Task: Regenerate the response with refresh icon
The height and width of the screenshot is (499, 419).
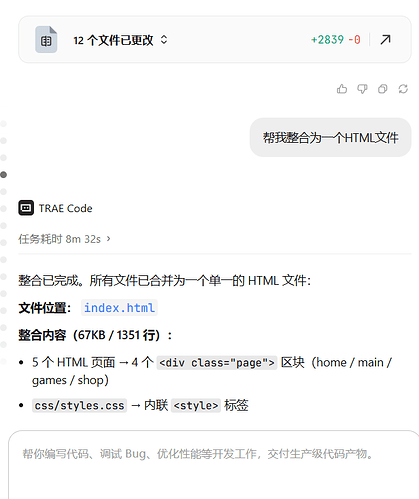Action: click(x=403, y=89)
